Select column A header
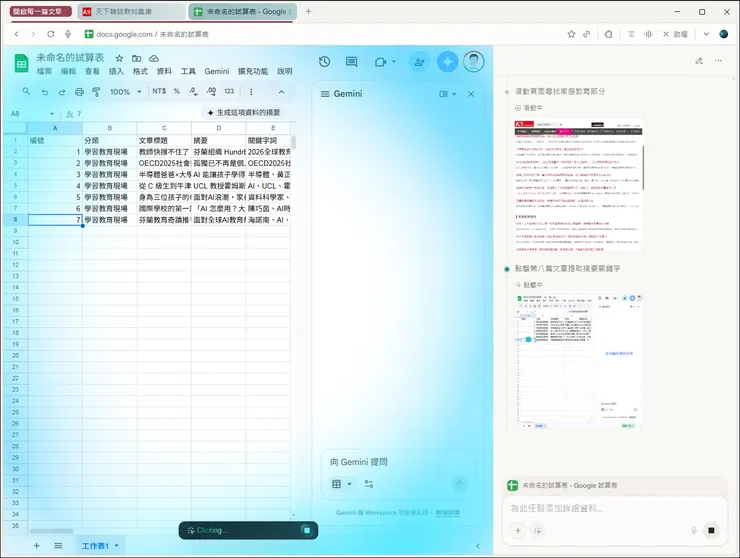Screen dimensions: 740x558 coord(55,128)
